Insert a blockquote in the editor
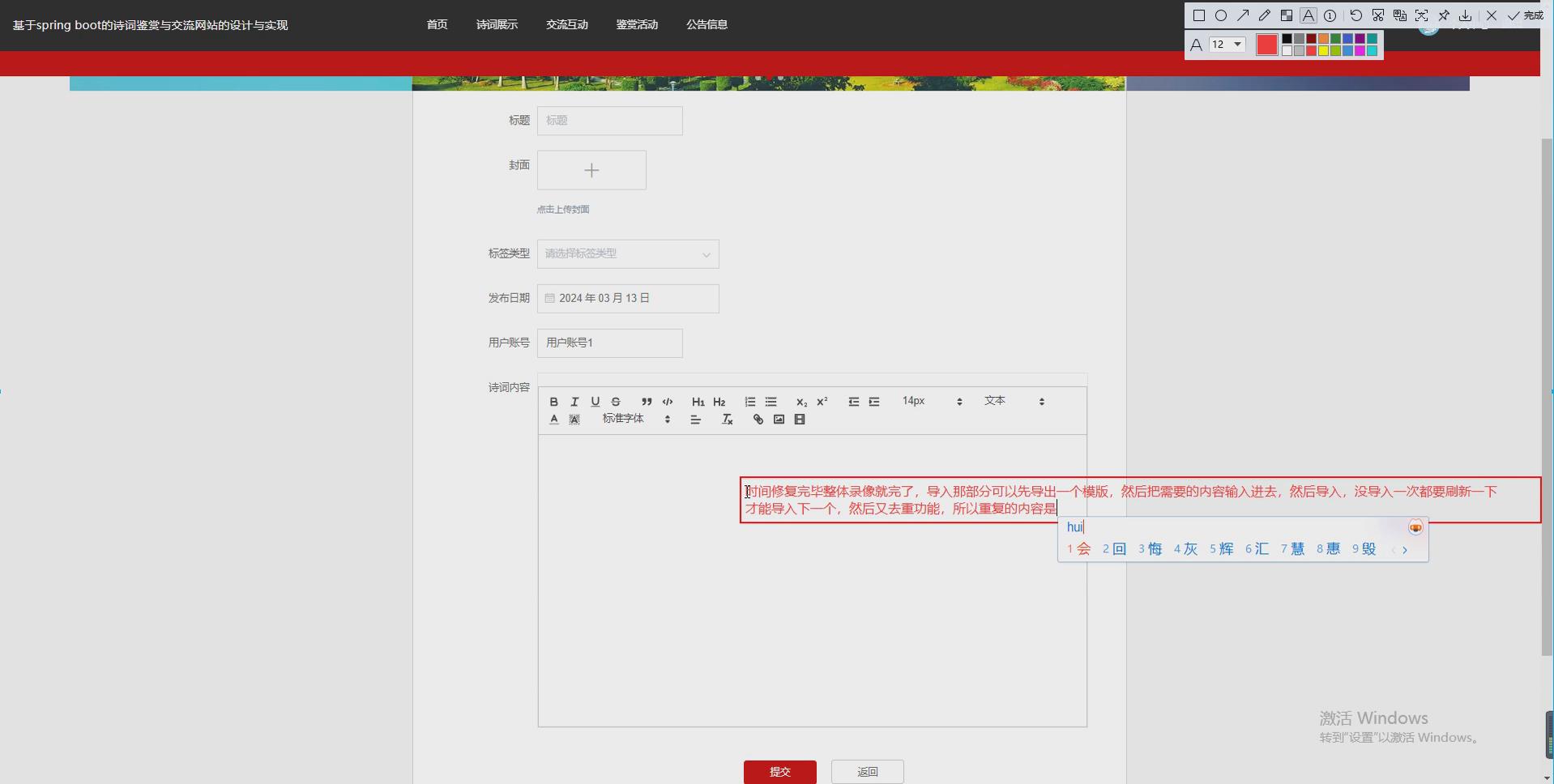 click(x=647, y=402)
